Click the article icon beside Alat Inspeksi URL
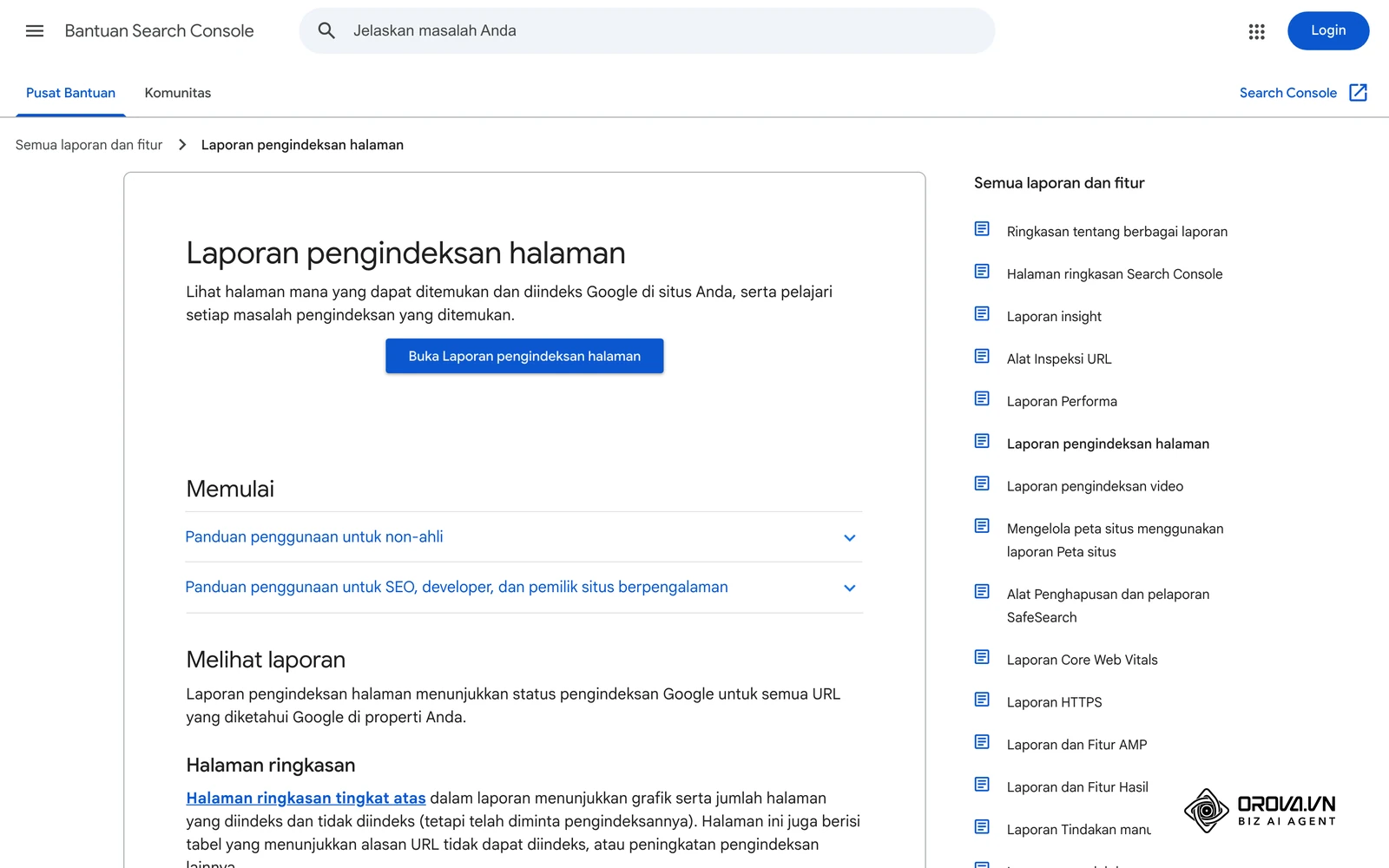This screenshot has height=868, width=1389. coord(982,357)
